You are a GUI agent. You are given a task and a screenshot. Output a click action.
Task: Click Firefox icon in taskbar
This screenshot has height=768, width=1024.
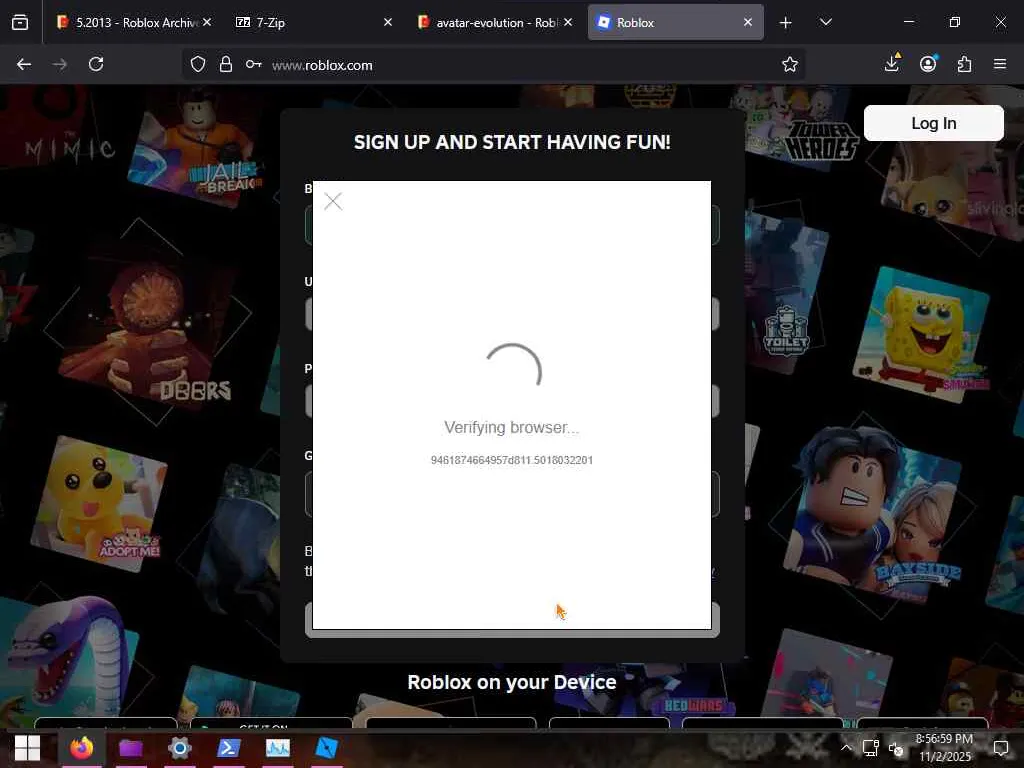82,748
